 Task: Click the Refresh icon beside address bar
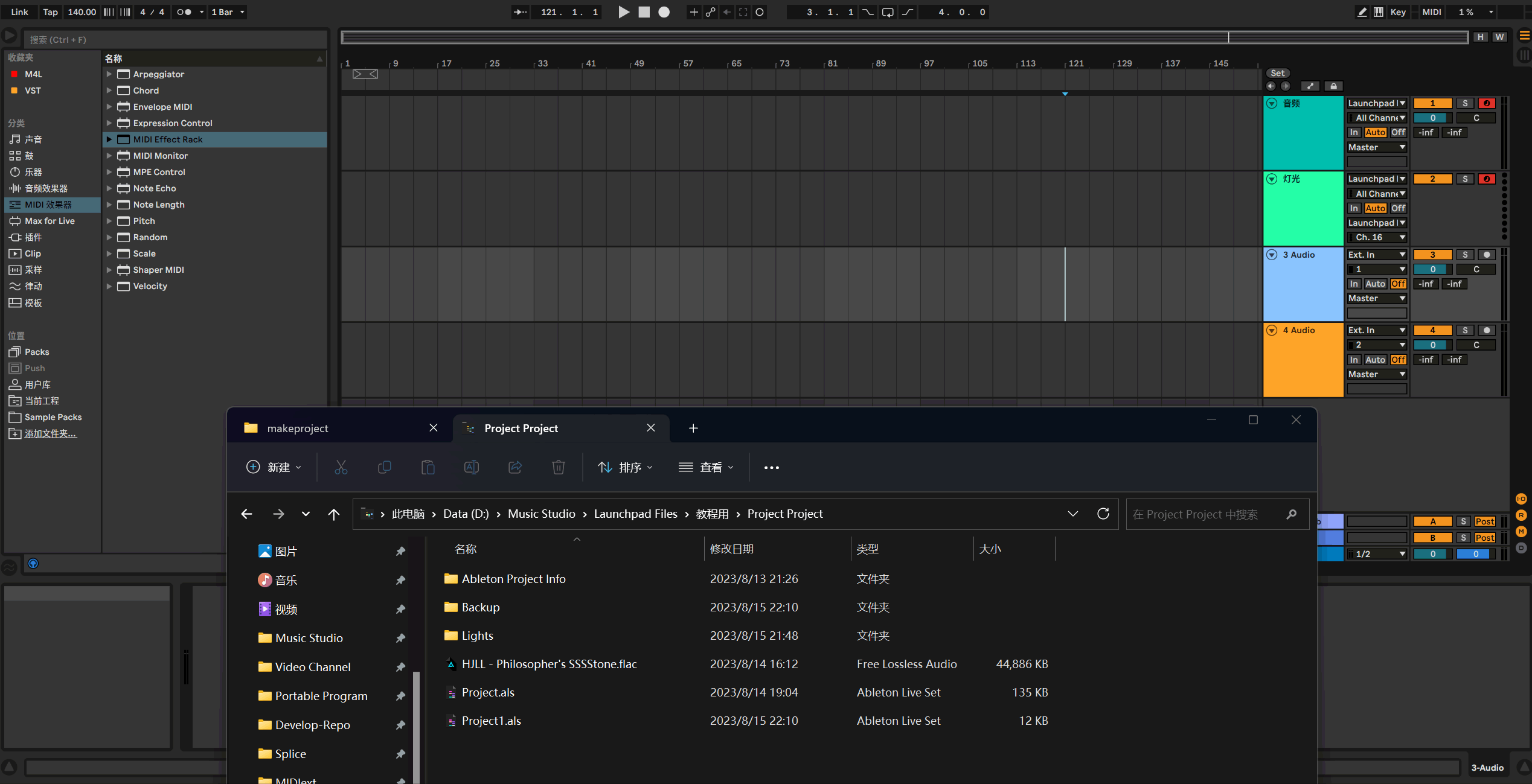tap(1103, 514)
